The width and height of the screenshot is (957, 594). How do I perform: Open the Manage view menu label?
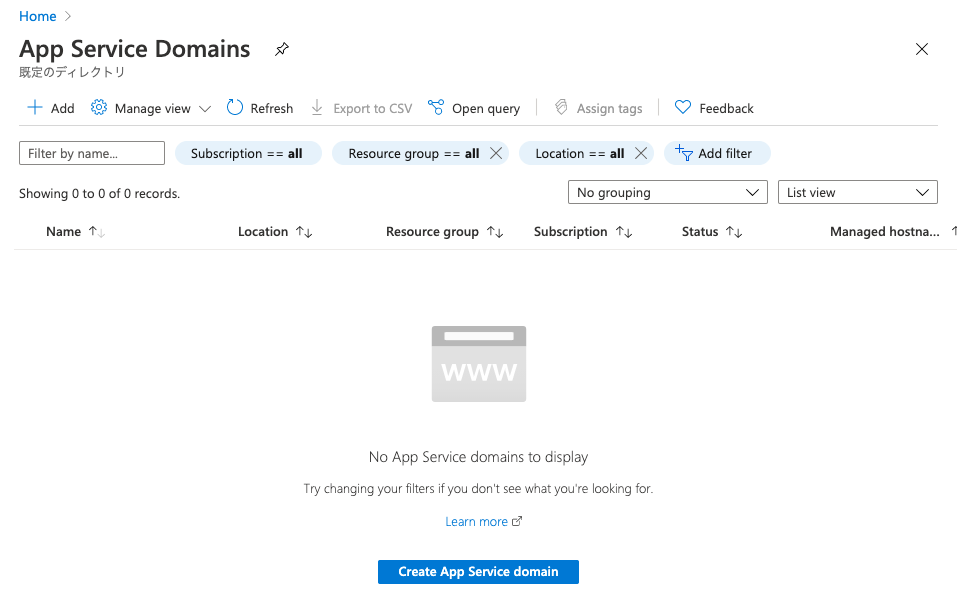(153, 108)
